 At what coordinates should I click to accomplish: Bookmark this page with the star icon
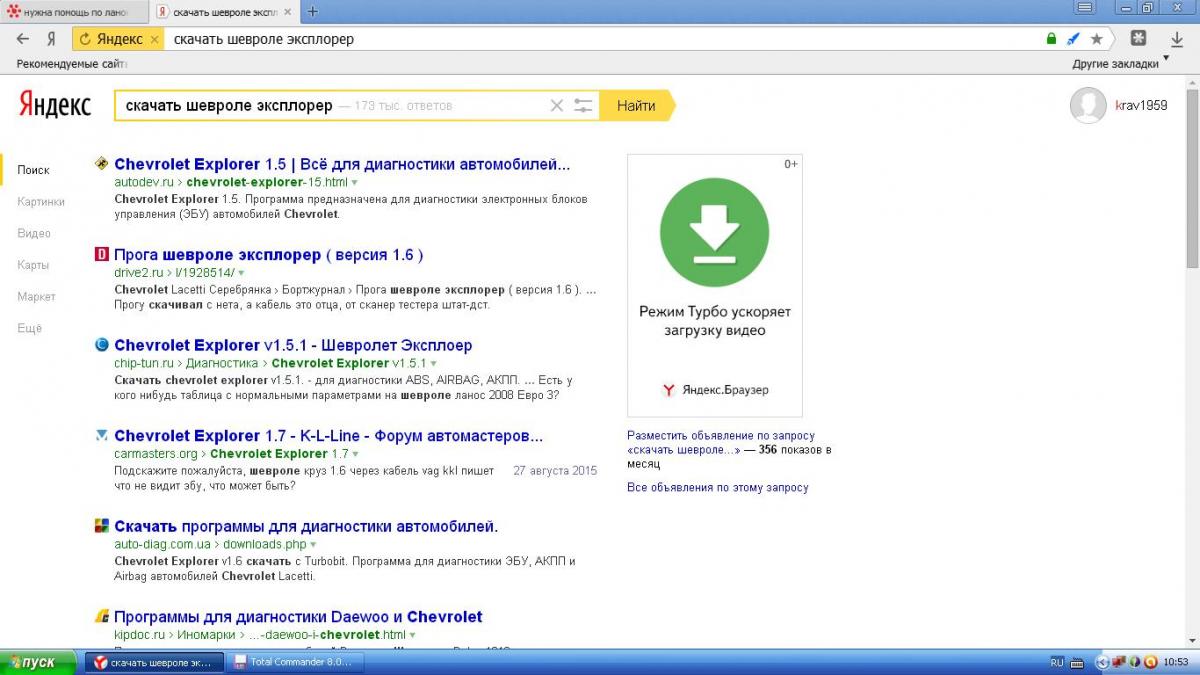click(x=1097, y=39)
